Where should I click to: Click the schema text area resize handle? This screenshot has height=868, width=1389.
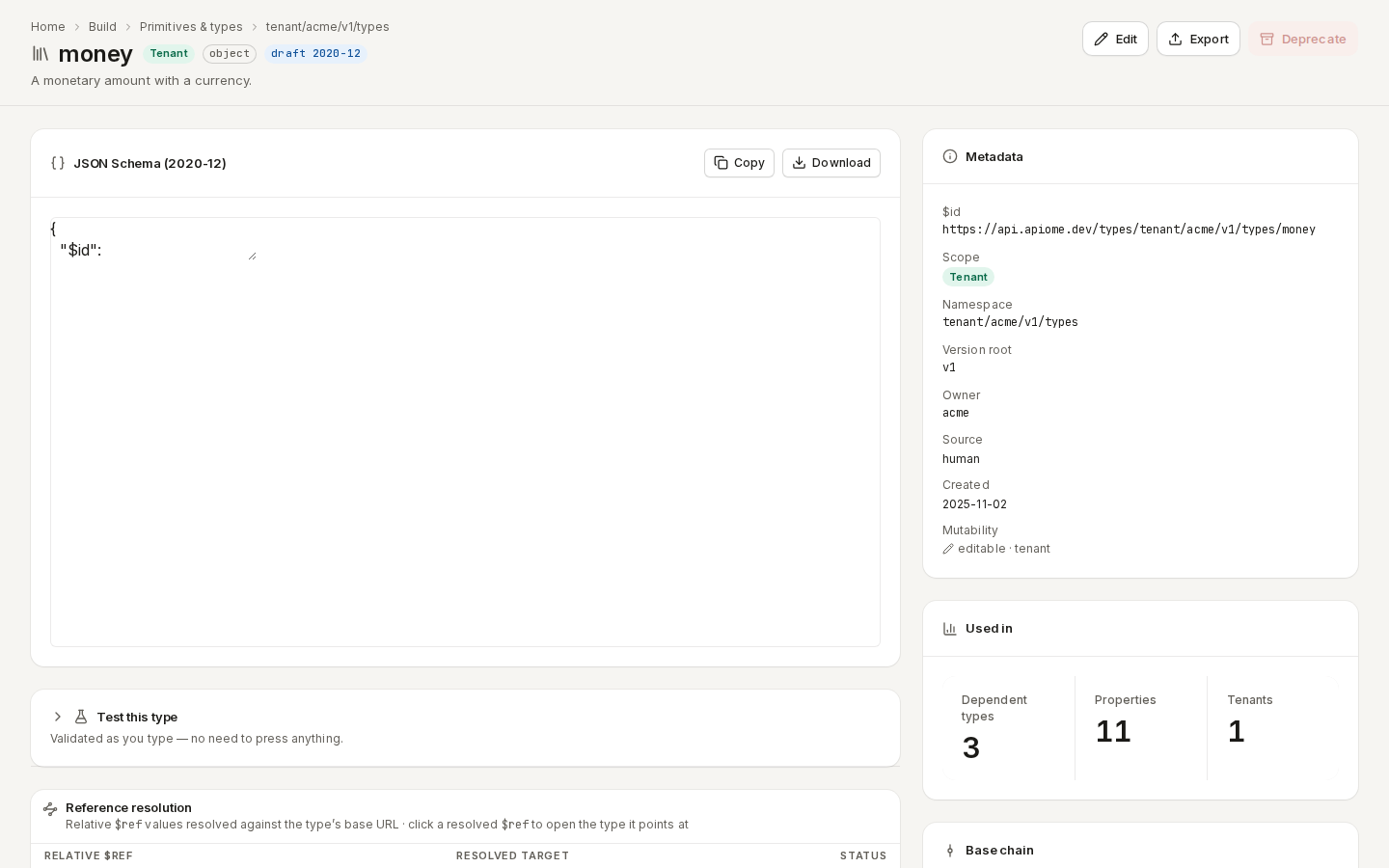pyautogui.click(x=253, y=257)
